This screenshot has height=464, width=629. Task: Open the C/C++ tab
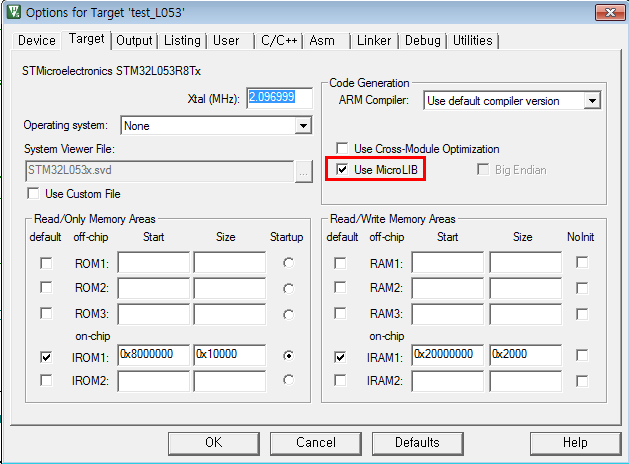[279, 41]
